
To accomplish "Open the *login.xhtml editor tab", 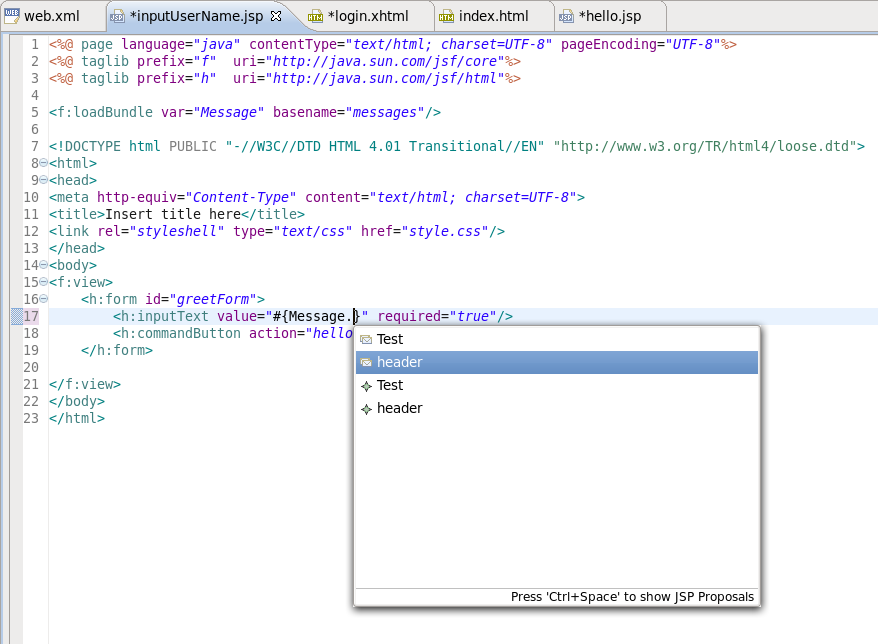I will tap(368, 16).
